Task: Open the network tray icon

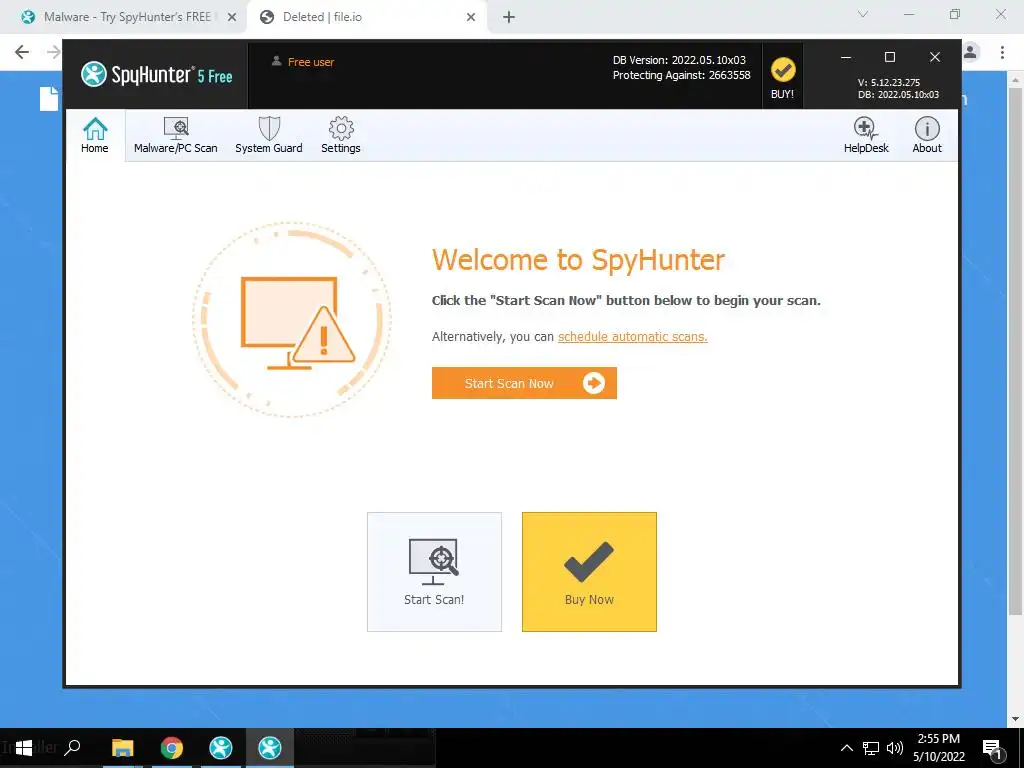Action: click(x=871, y=748)
